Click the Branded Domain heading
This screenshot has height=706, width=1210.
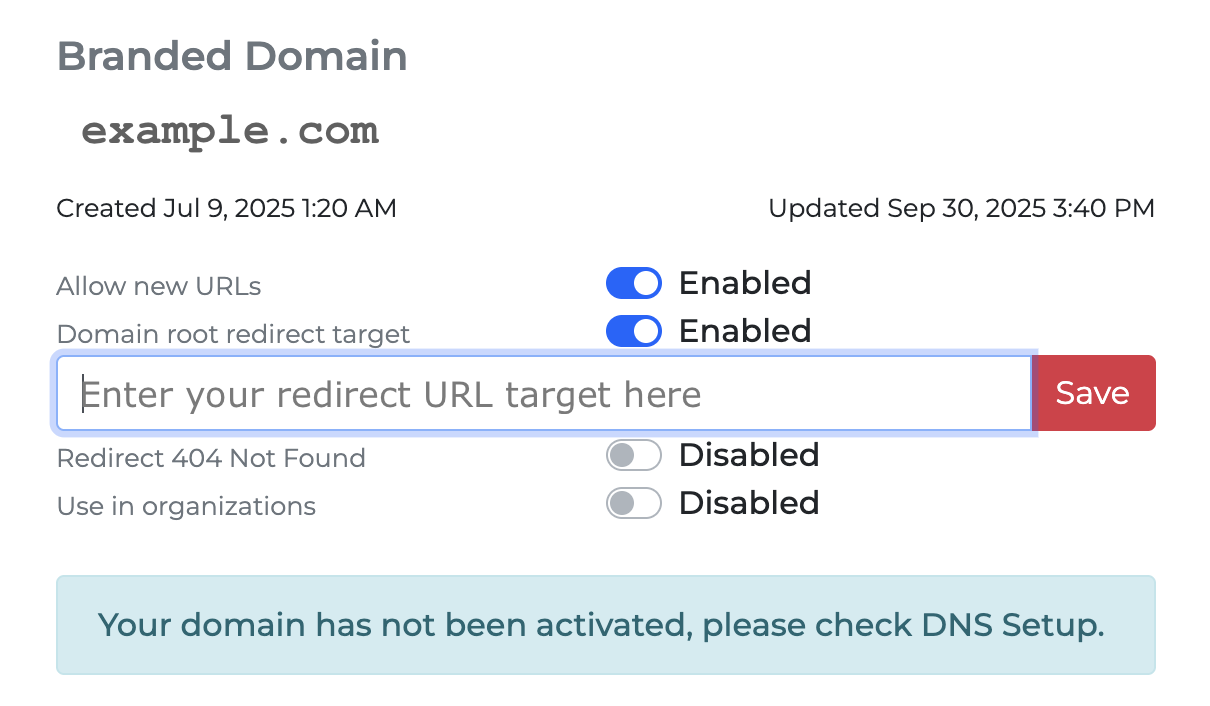click(x=232, y=56)
